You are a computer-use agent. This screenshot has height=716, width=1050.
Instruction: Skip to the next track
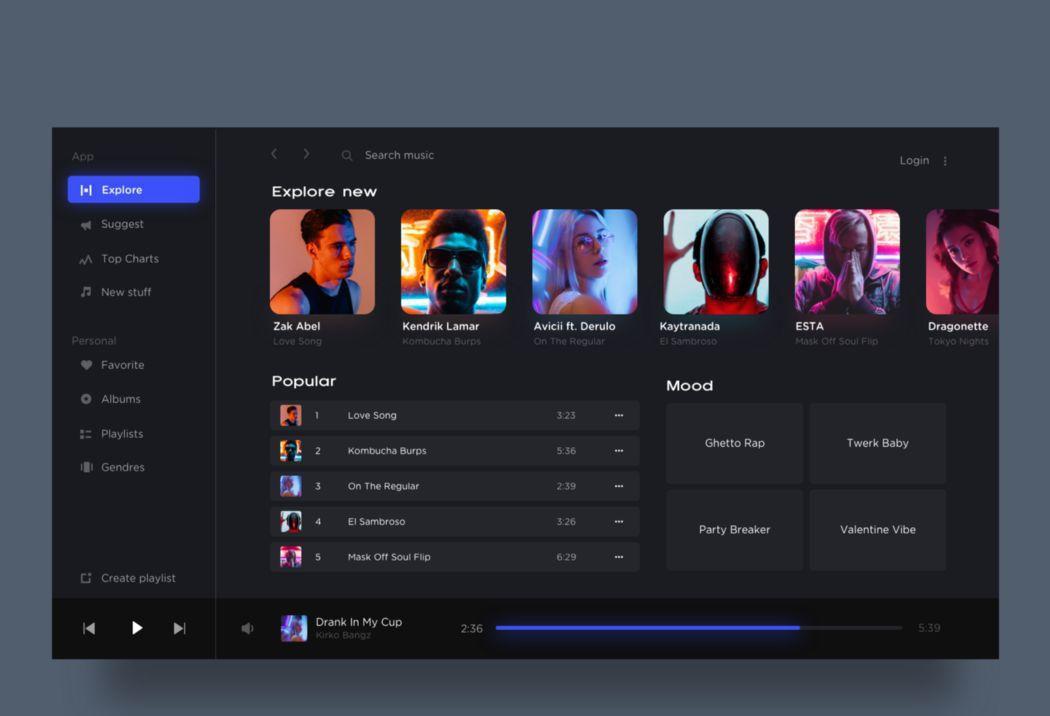point(179,628)
